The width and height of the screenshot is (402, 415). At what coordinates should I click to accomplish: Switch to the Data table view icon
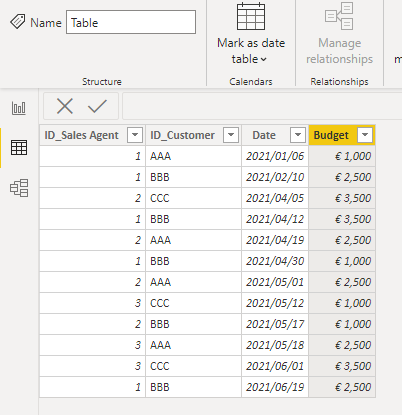click(x=19, y=148)
